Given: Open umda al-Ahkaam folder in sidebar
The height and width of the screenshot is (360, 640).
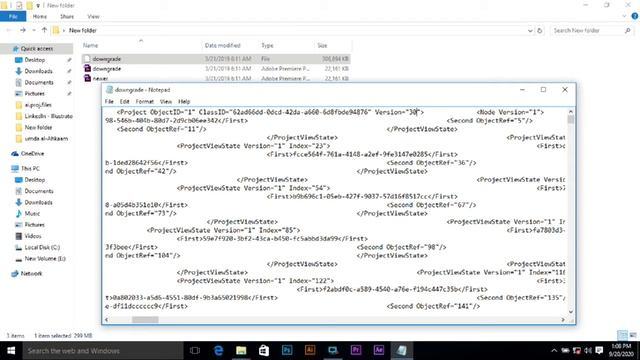Looking at the screenshot, I should pyautogui.click(x=46, y=138).
